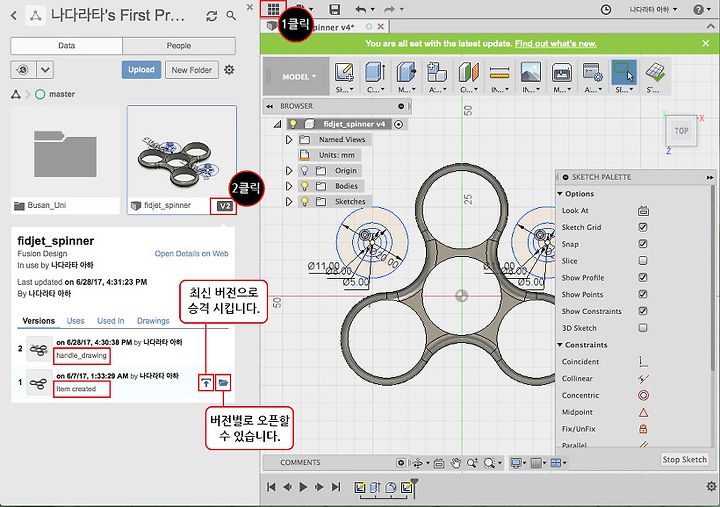
Task: Expand the Bodies node
Action: click(x=289, y=186)
